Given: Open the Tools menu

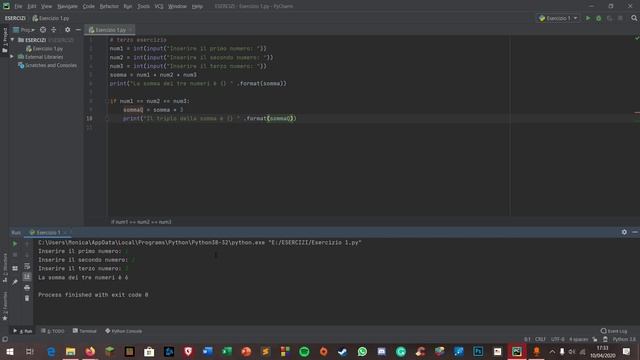Looking at the screenshot, I should (143, 6).
